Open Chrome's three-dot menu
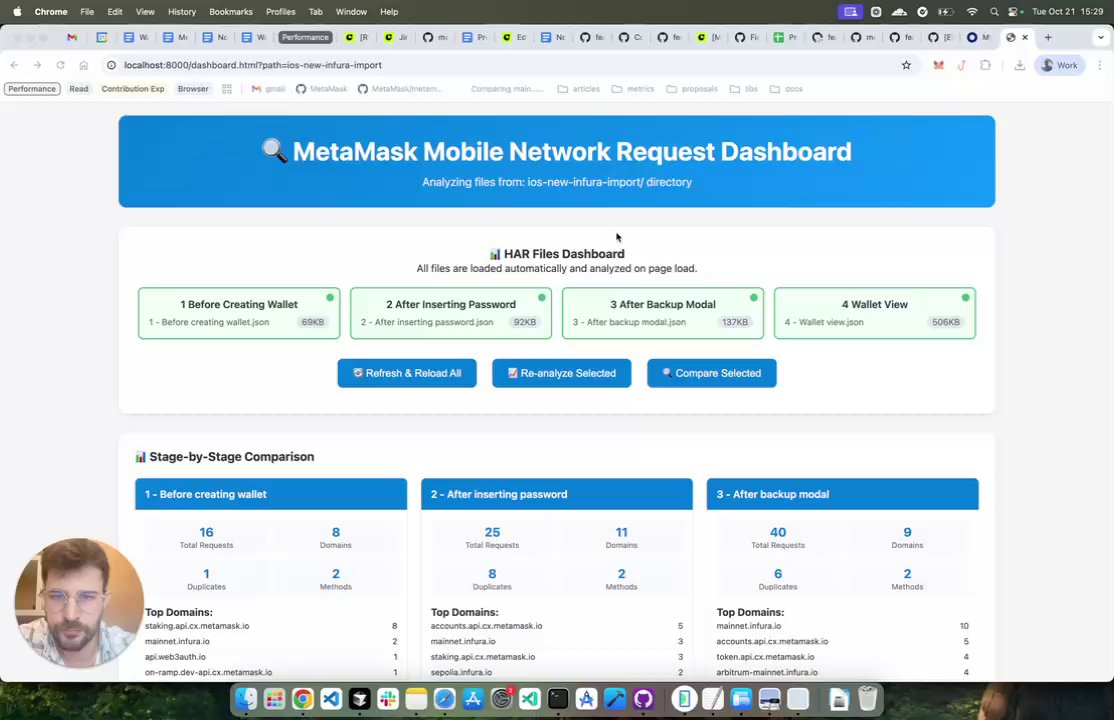 tap(1099, 65)
